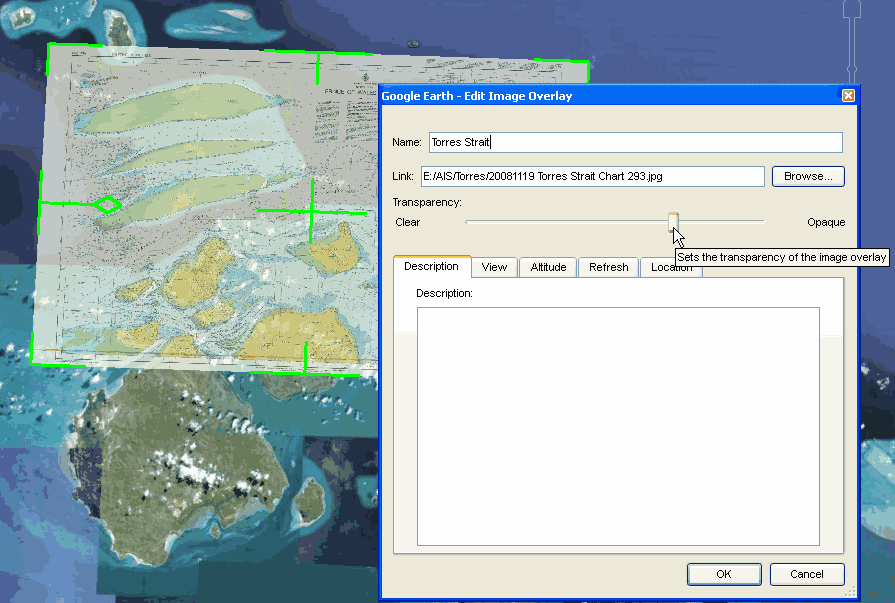The image size is (895, 603).
Task: Open the Refresh tab
Action: coord(608,267)
